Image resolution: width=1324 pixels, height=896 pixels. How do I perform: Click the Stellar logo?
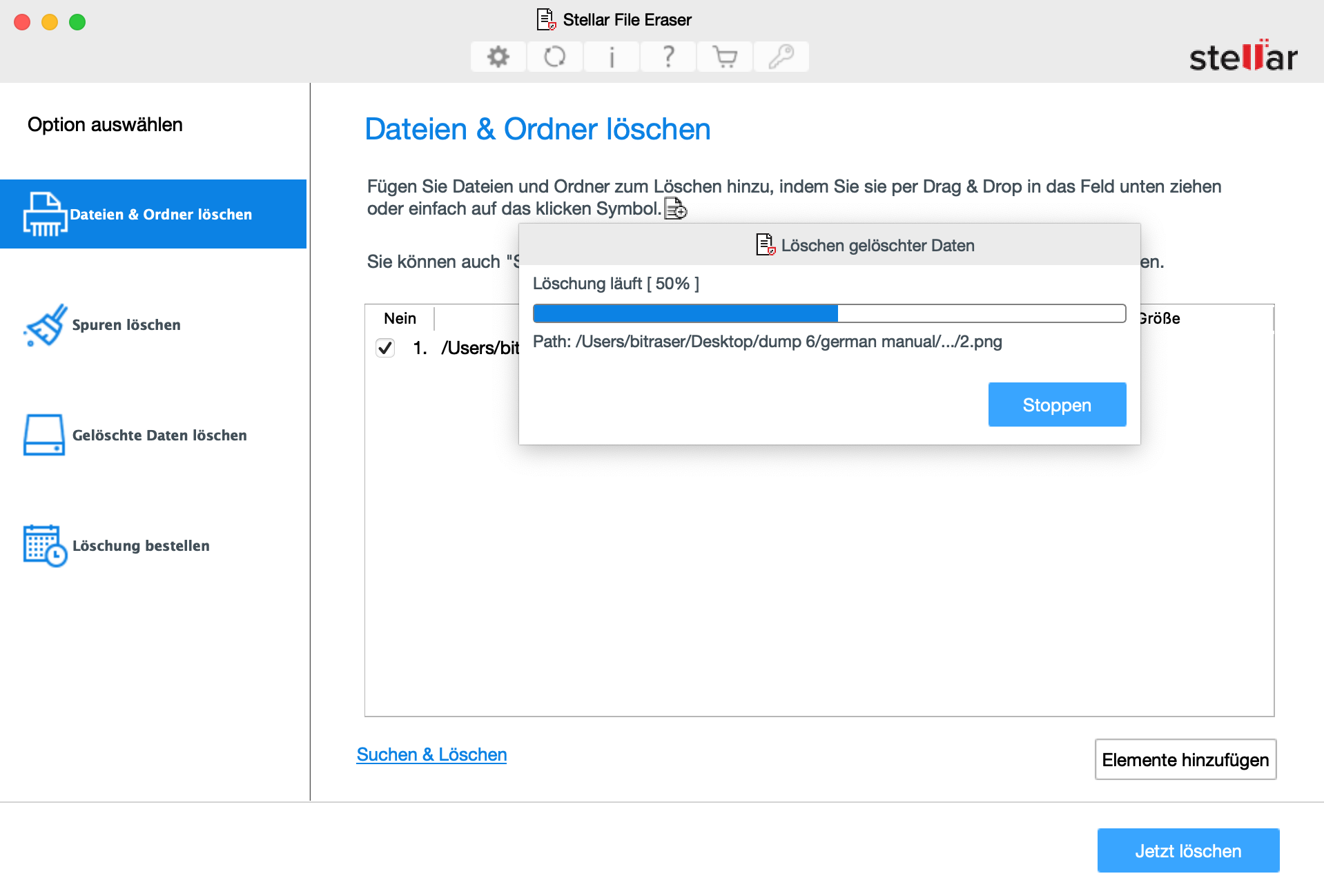coord(1243,57)
